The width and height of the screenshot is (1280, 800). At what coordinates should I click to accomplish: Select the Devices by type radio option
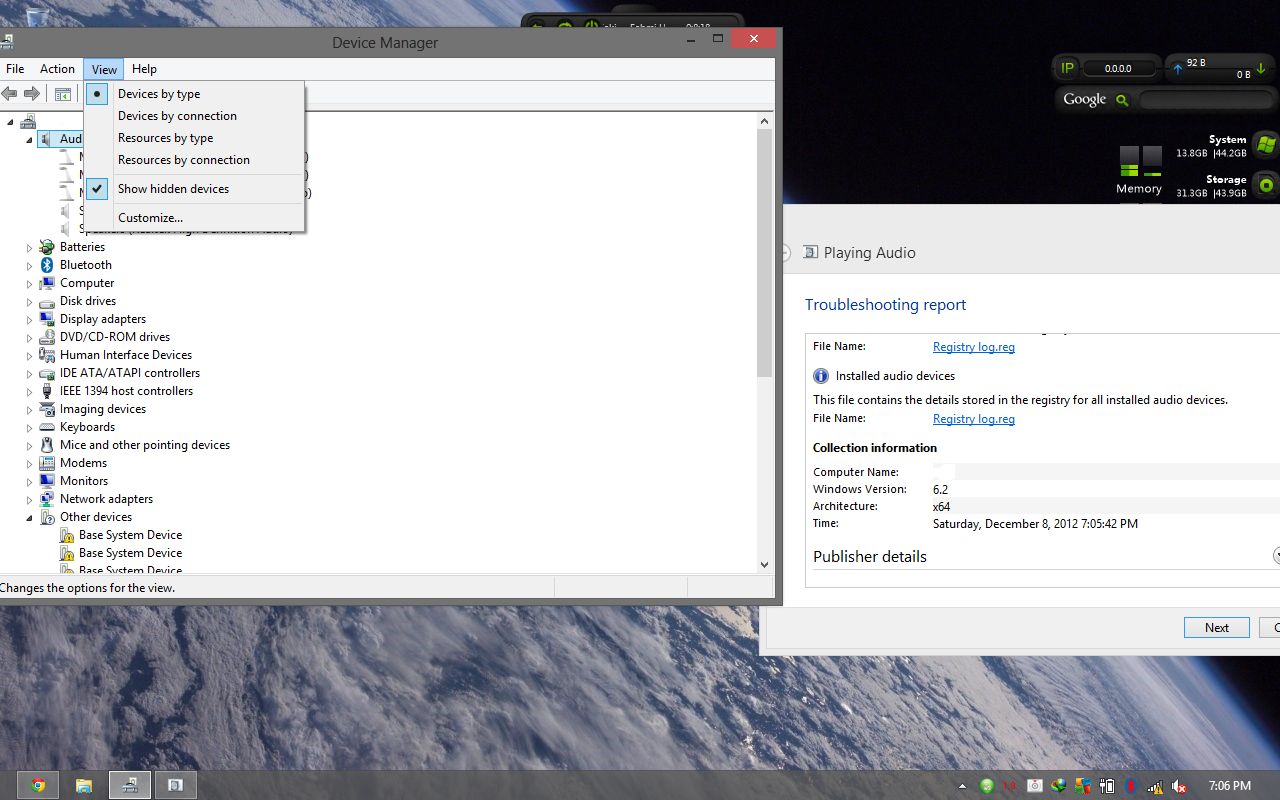pos(159,94)
